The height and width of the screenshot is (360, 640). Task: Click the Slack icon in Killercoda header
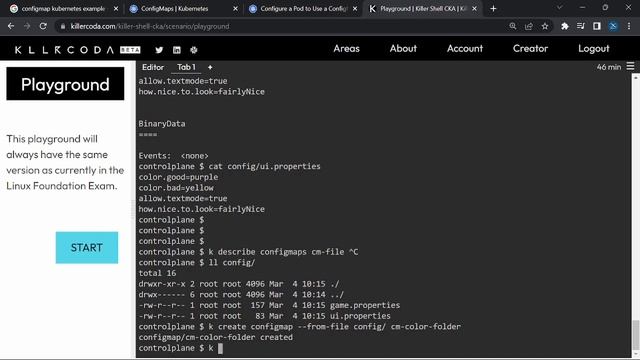tap(194, 50)
